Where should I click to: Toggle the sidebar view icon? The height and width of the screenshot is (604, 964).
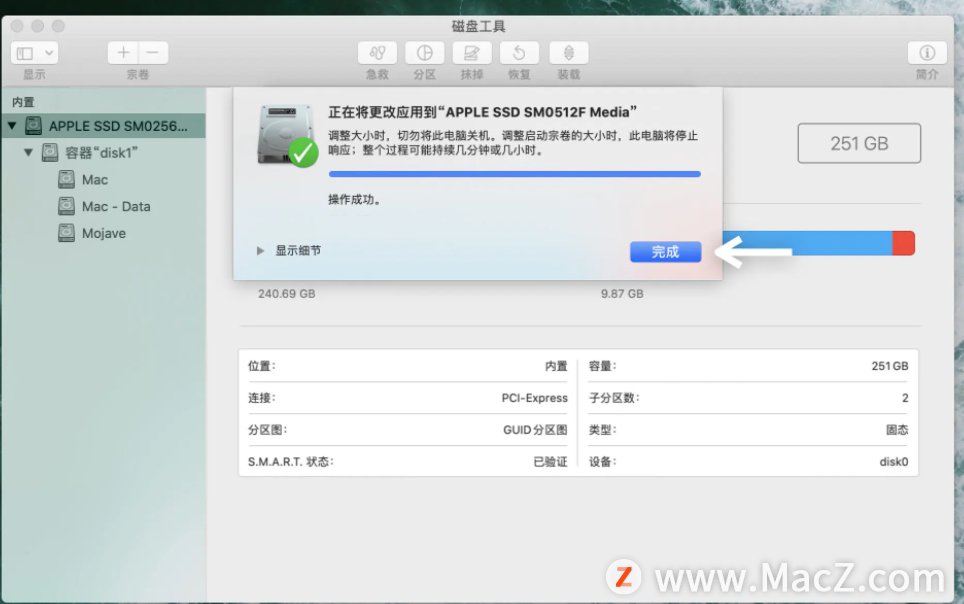[x=25, y=54]
